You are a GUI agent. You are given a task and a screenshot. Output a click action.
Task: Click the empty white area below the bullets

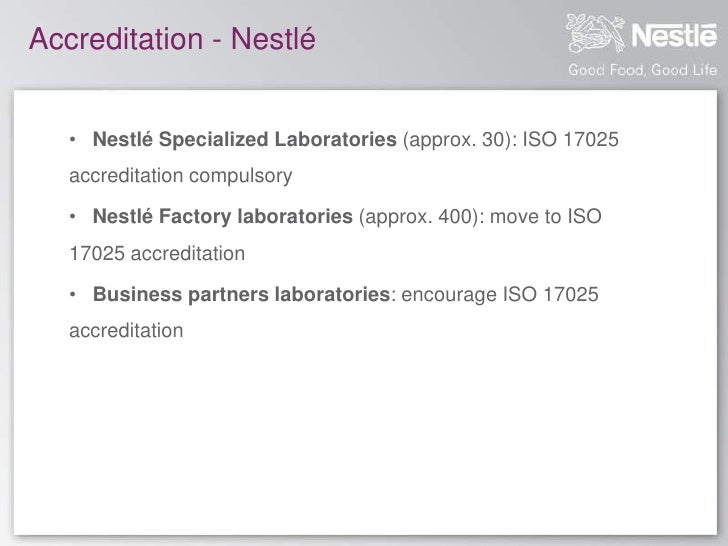click(x=365, y=436)
